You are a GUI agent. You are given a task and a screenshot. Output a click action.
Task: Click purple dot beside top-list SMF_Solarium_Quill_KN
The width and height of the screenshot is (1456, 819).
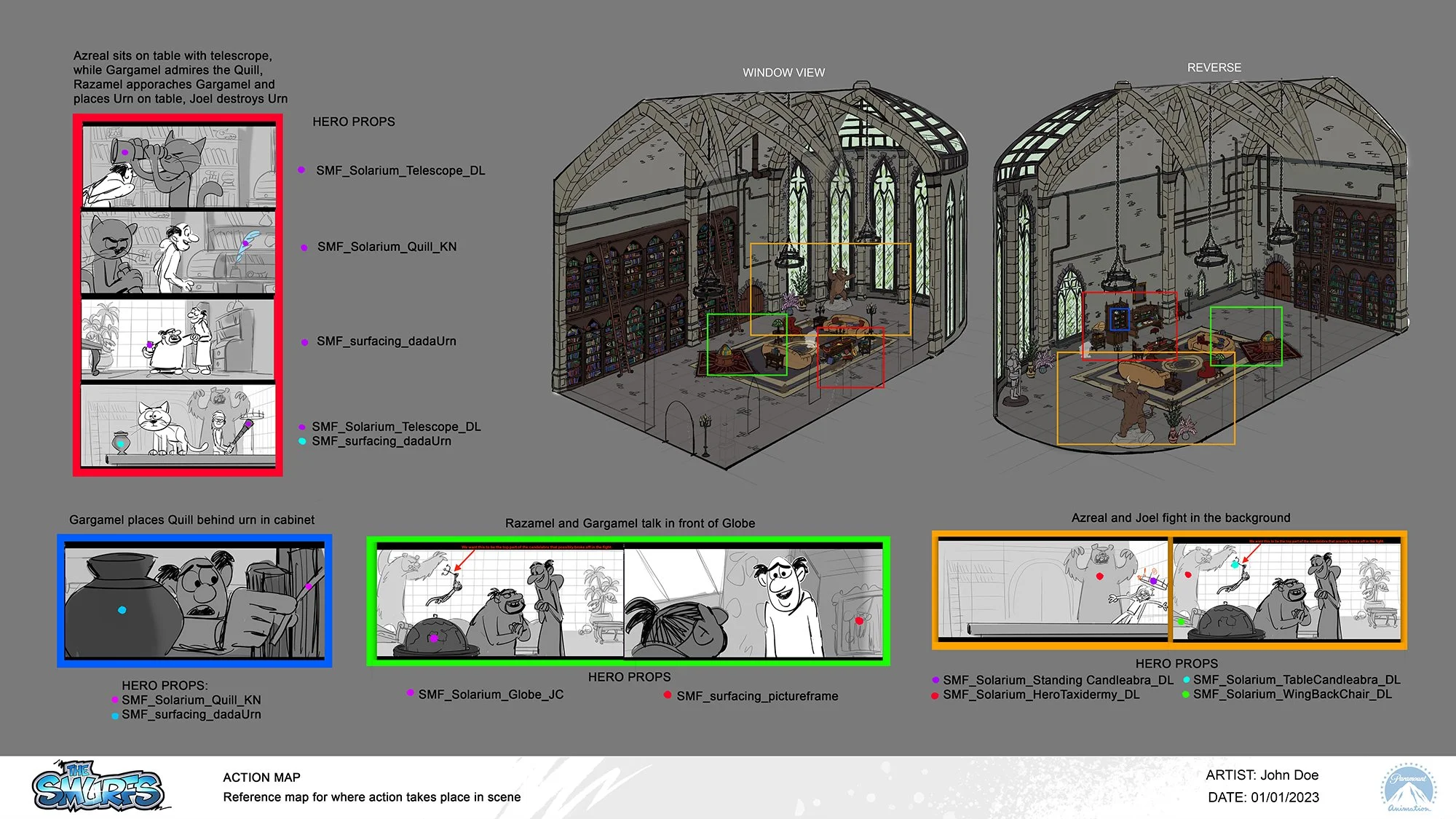tap(304, 248)
